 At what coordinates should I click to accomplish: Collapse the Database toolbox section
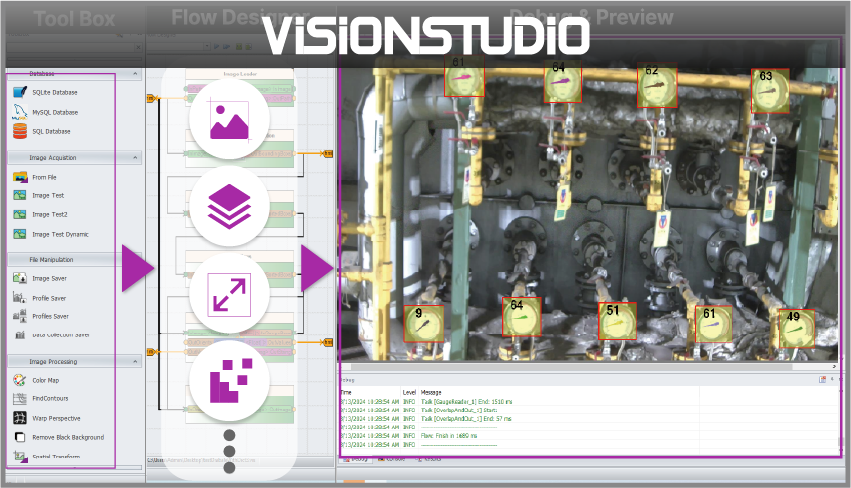click(135, 73)
